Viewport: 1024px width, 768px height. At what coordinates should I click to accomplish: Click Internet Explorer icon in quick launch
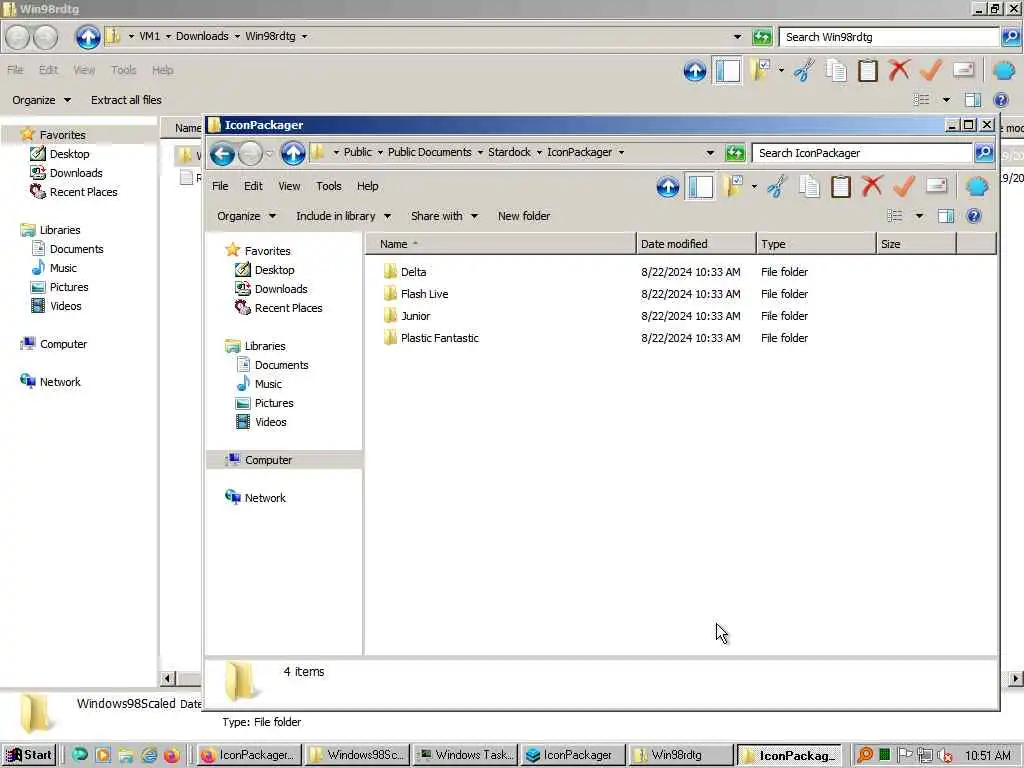click(x=149, y=755)
